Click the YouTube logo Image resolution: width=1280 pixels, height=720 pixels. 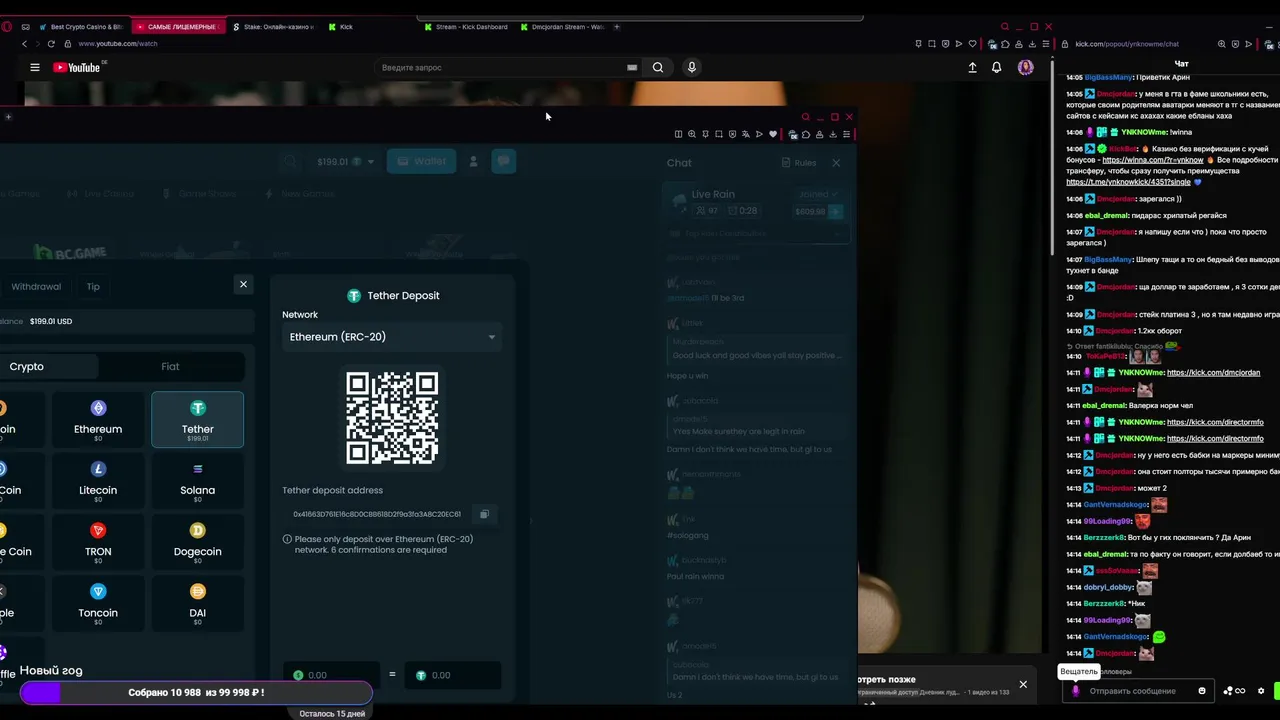coord(77,67)
